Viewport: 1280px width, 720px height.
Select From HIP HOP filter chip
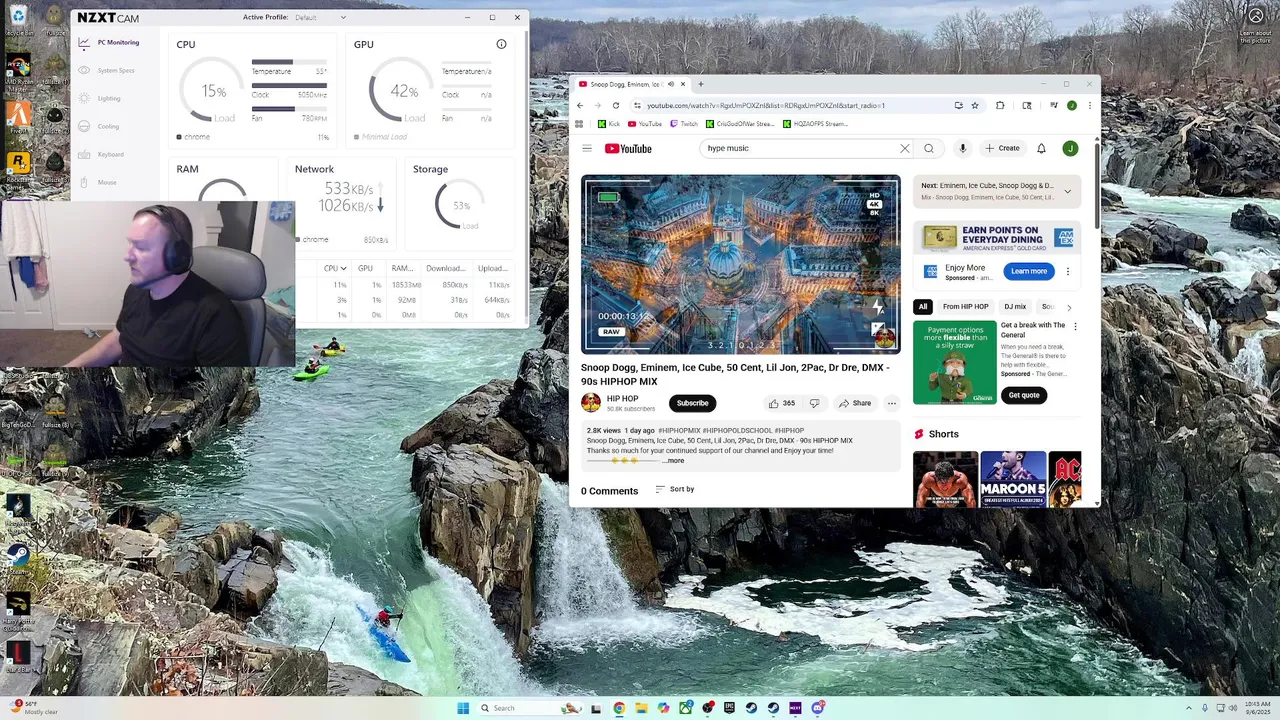click(x=965, y=307)
